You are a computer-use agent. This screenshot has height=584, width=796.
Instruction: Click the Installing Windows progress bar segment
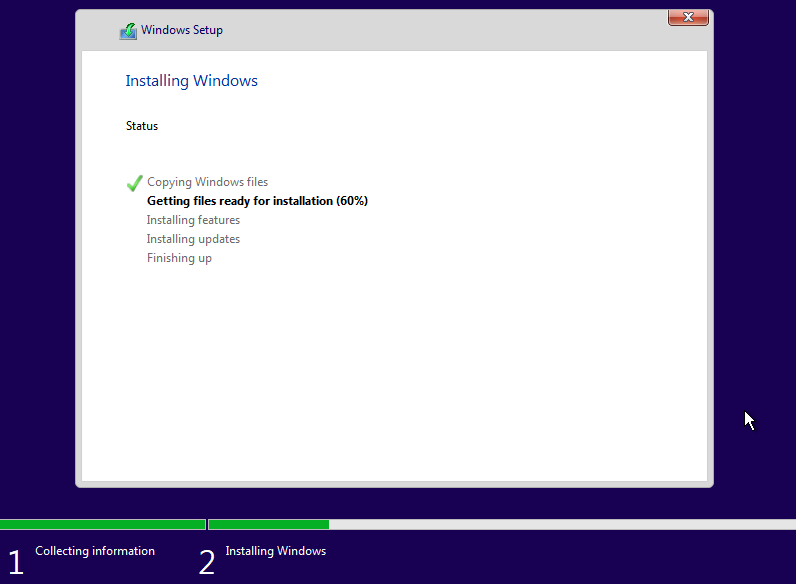click(502, 525)
